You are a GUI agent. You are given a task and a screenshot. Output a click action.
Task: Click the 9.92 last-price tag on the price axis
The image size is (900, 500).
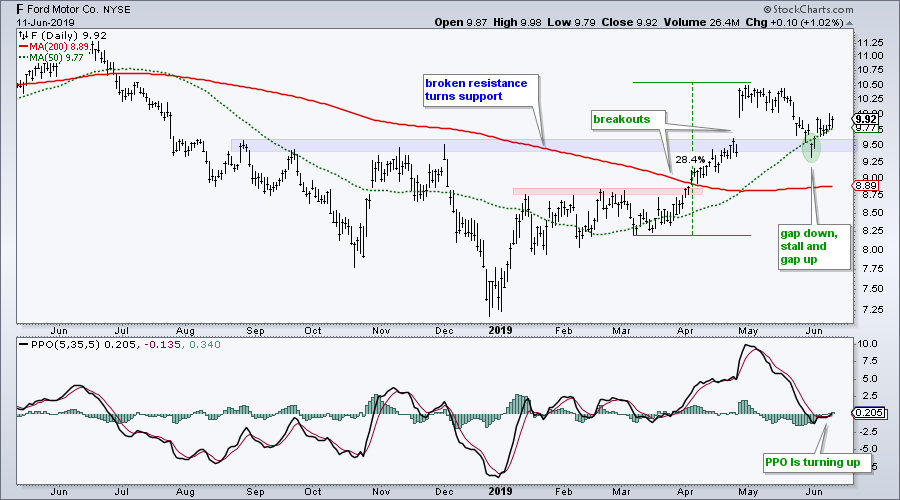pyautogui.click(x=866, y=119)
